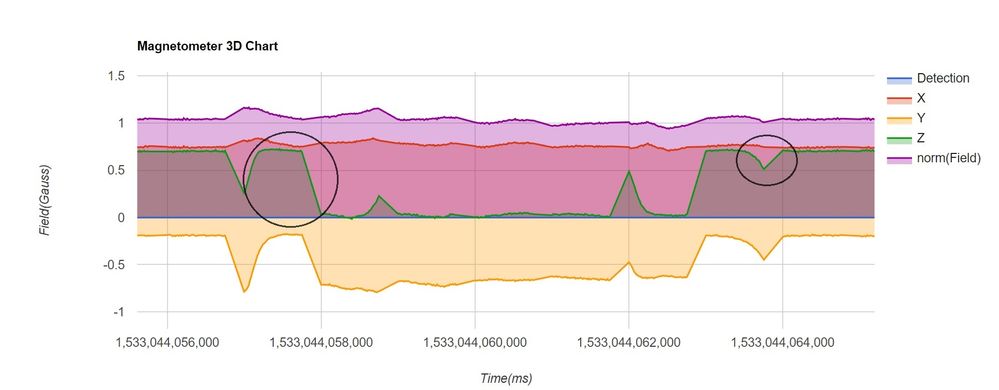Click the 1,533,044,060,000 time axis label

click(x=475, y=343)
